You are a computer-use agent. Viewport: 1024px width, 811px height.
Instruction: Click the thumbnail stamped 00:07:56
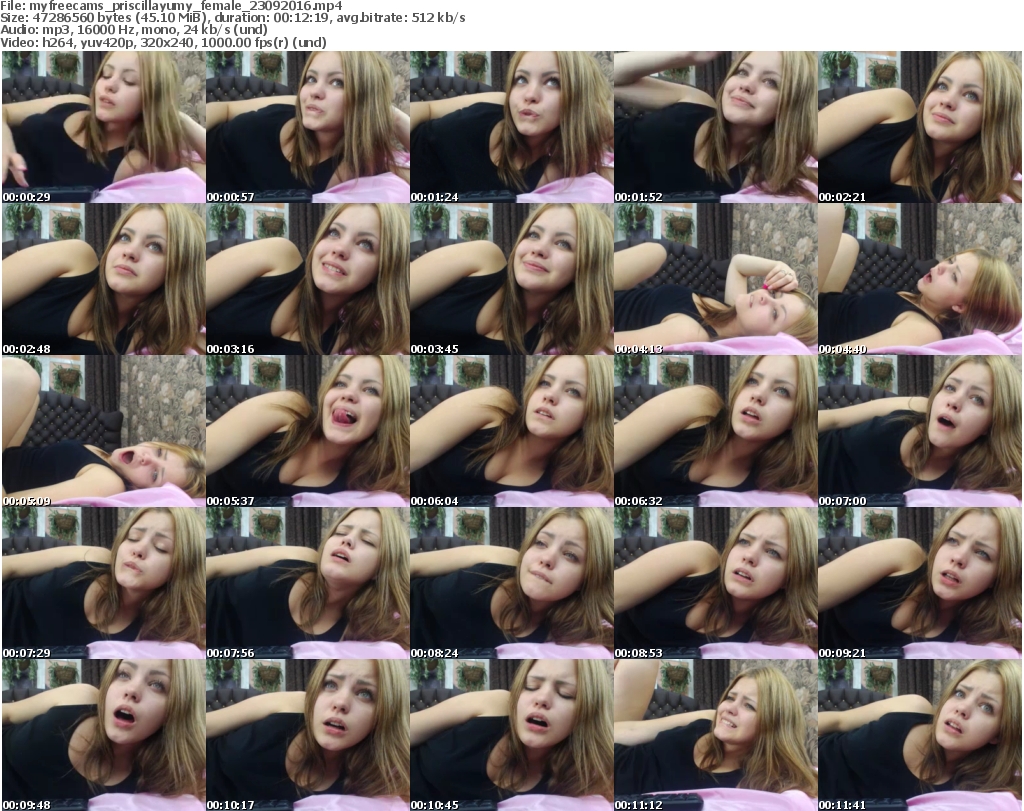click(x=308, y=583)
